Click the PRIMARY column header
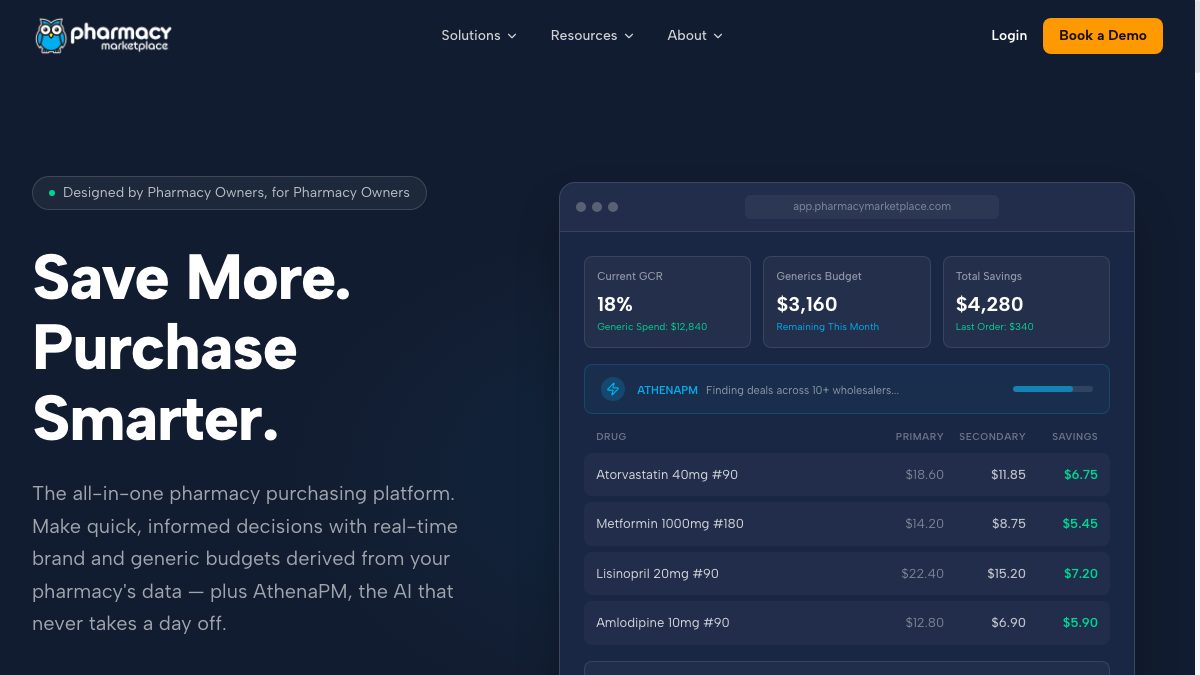The height and width of the screenshot is (675, 1200). coord(919,437)
